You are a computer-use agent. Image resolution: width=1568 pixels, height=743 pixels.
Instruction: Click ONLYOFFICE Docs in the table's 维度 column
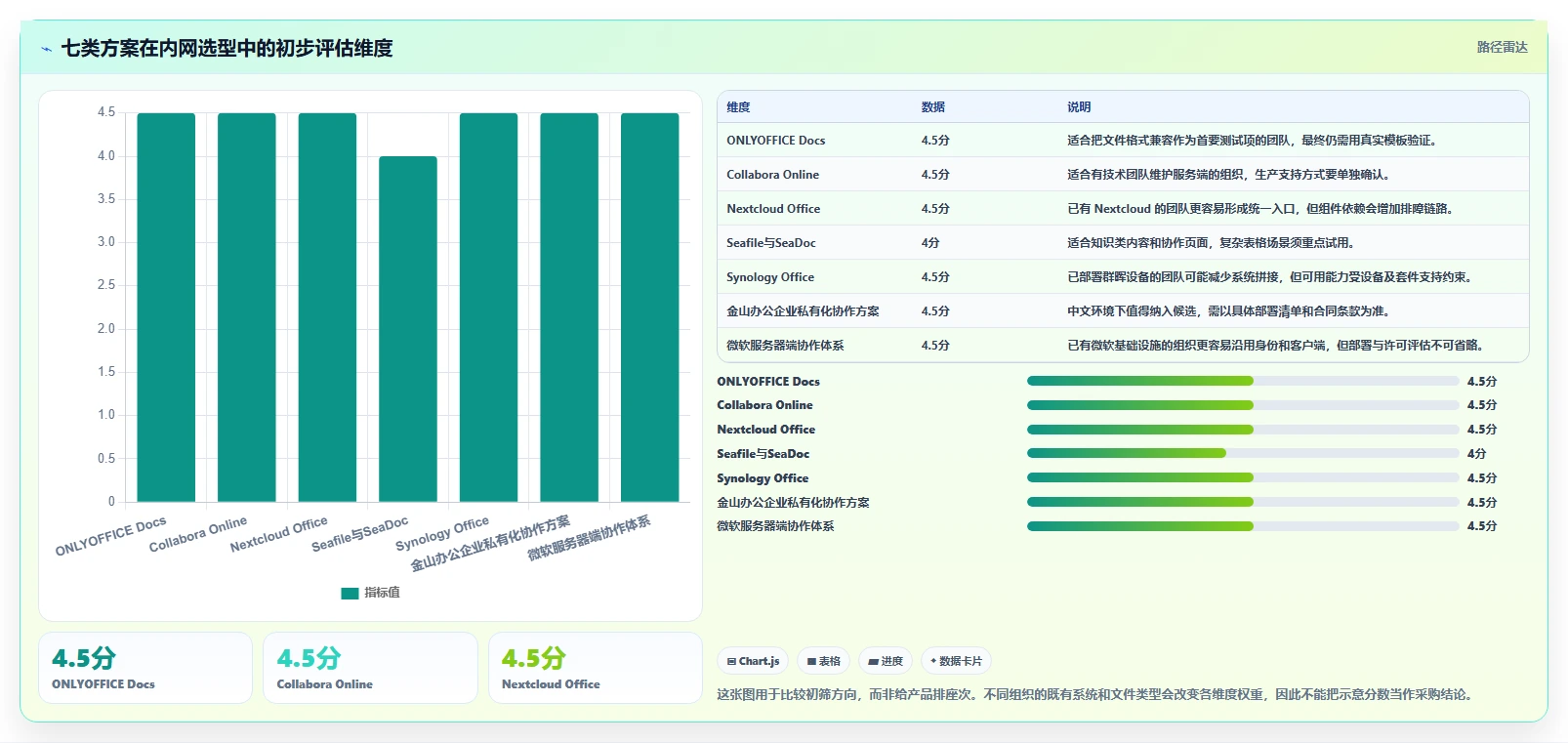click(775, 141)
